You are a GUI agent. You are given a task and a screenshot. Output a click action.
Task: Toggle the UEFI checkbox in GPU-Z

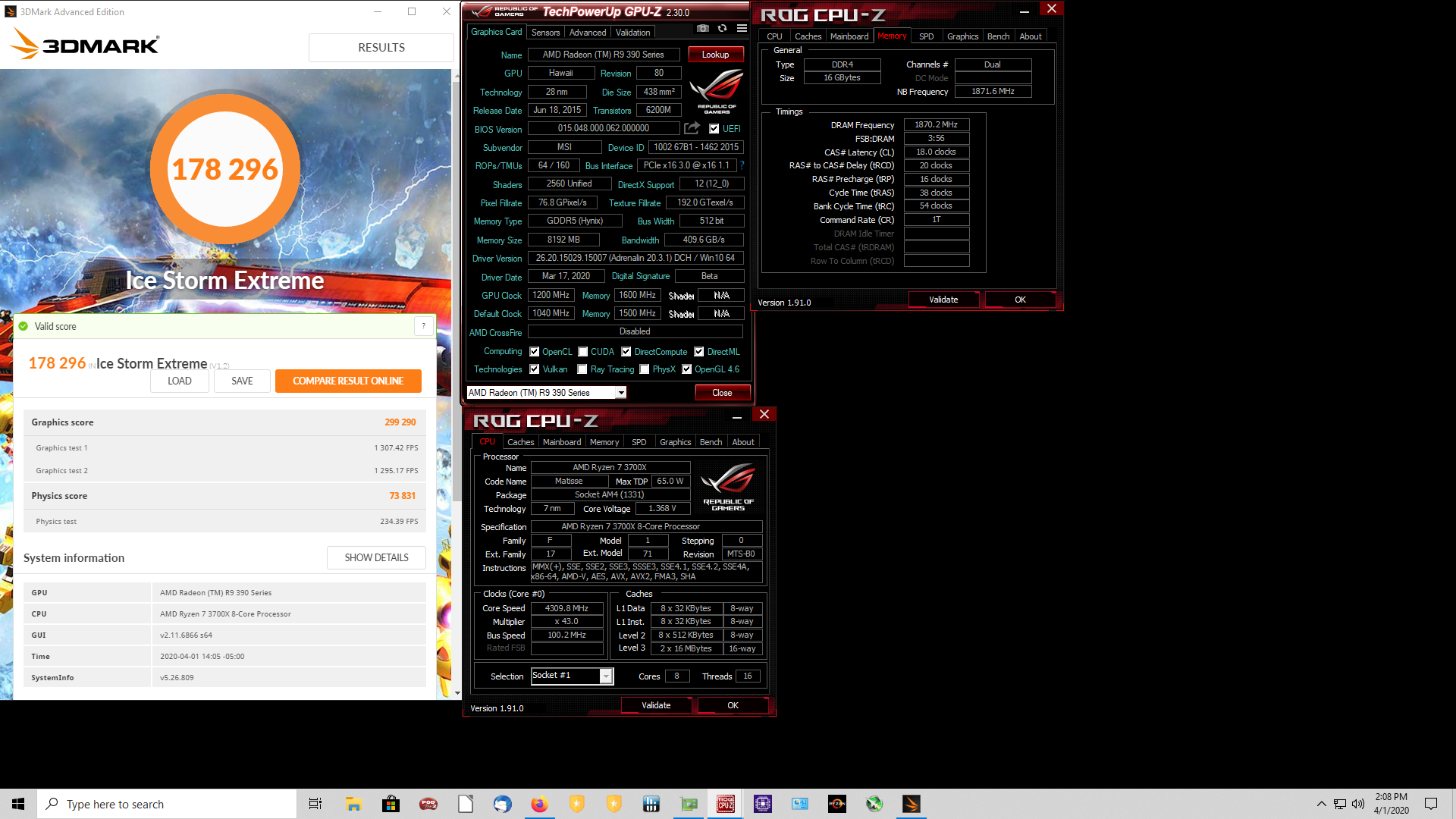714,129
